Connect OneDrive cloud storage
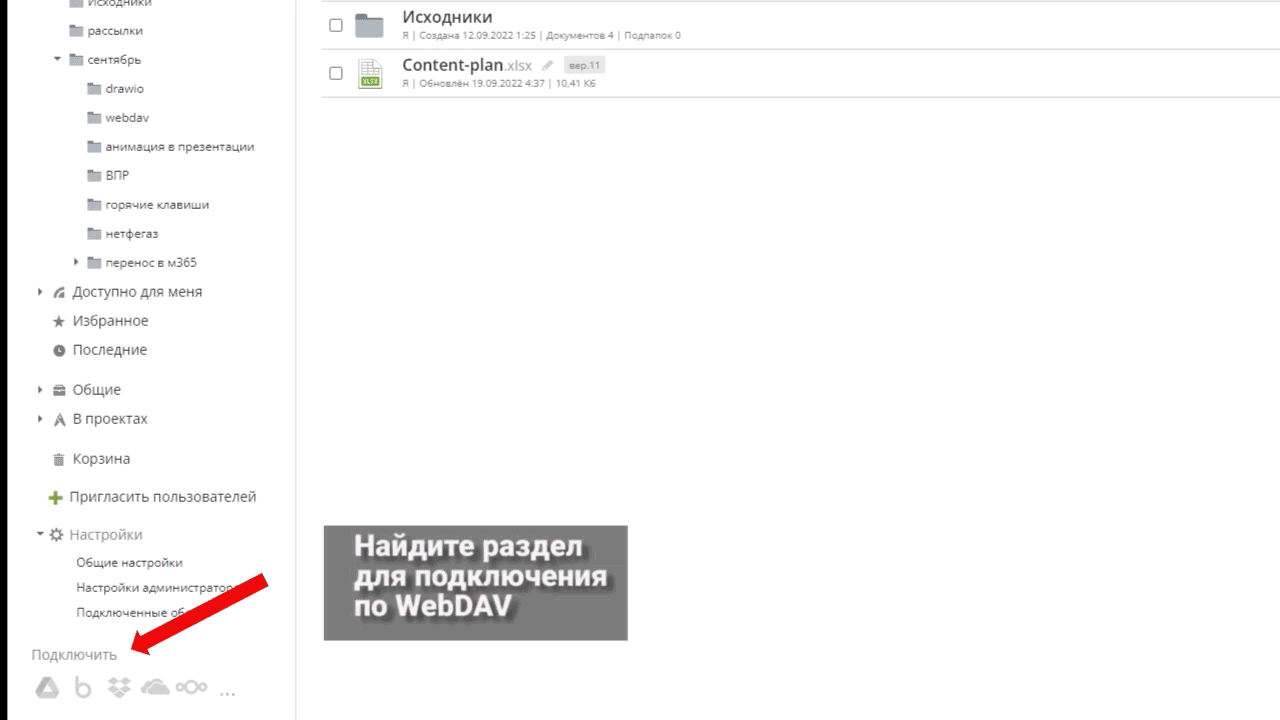The height and width of the screenshot is (720, 1280). (155, 687)
